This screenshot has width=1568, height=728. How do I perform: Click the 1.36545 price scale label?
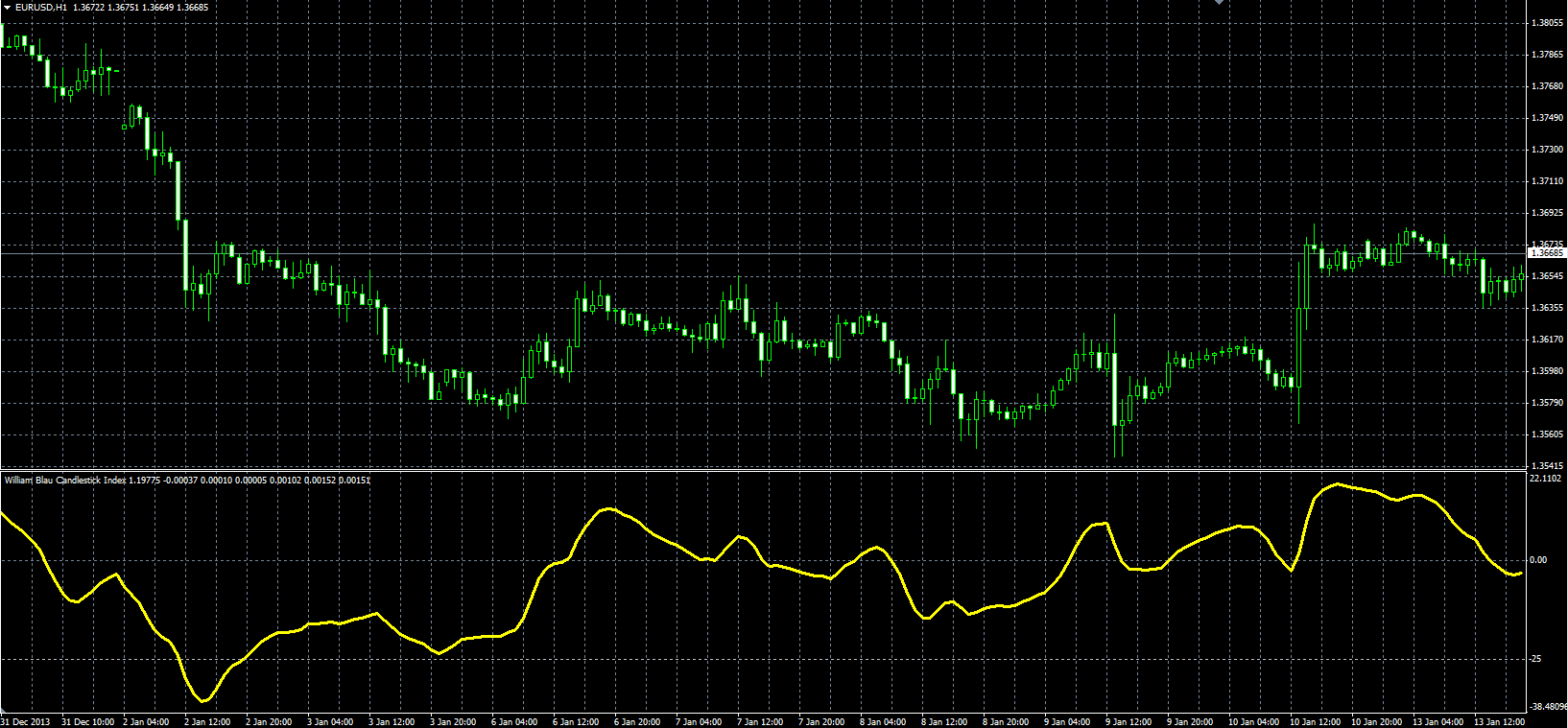click(x=1547, y=276)
